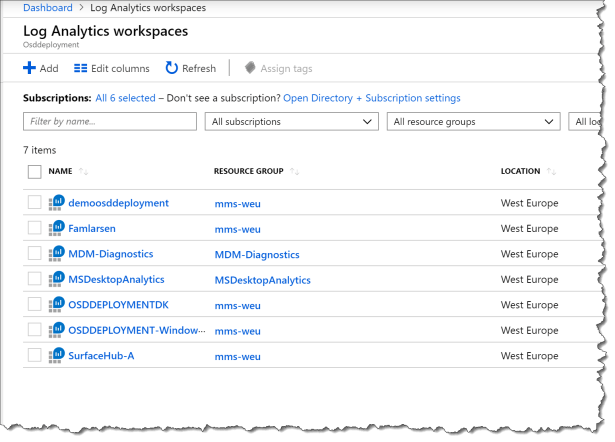The height and width of the screenshot is (442, 615).
Task: Click West Europe in Famlarsen row
Action: (x=529, y=229)
